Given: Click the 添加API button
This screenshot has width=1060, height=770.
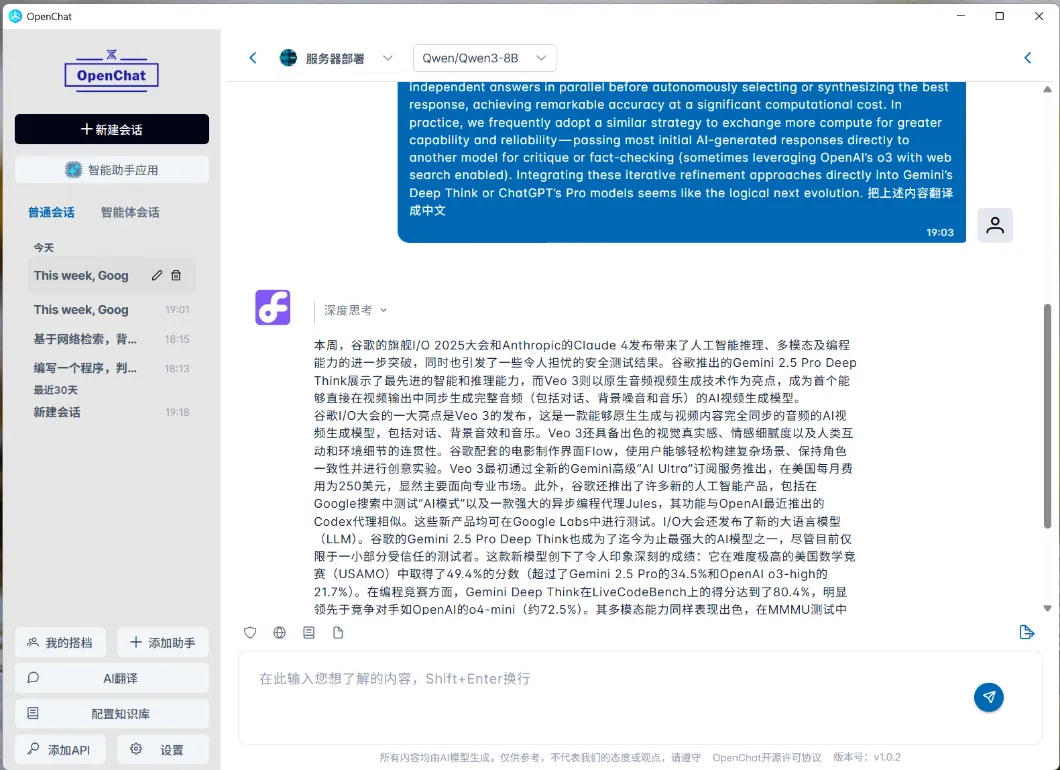Looking at the screenshot, I should click(60, 750).
